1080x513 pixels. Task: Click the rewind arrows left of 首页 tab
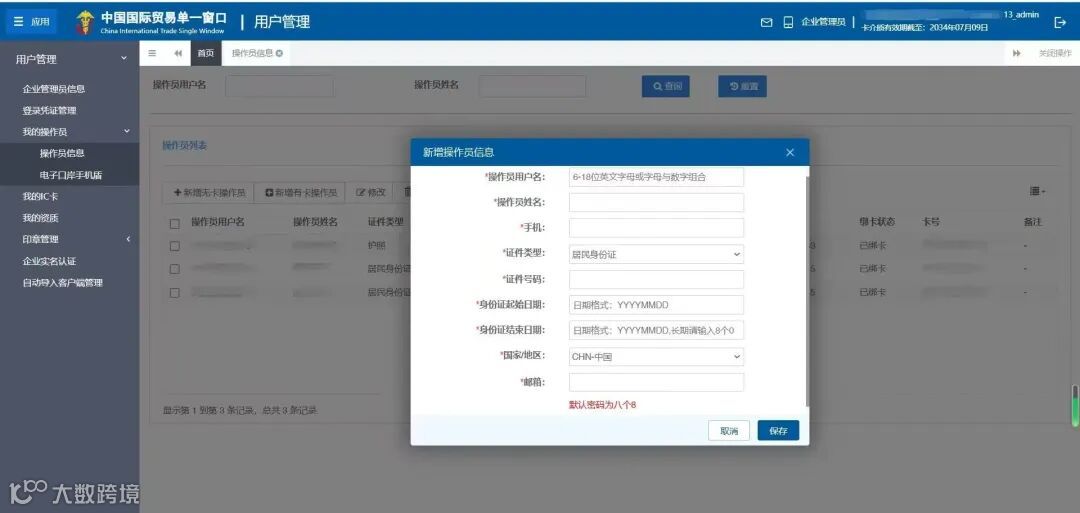pos(178,53)
